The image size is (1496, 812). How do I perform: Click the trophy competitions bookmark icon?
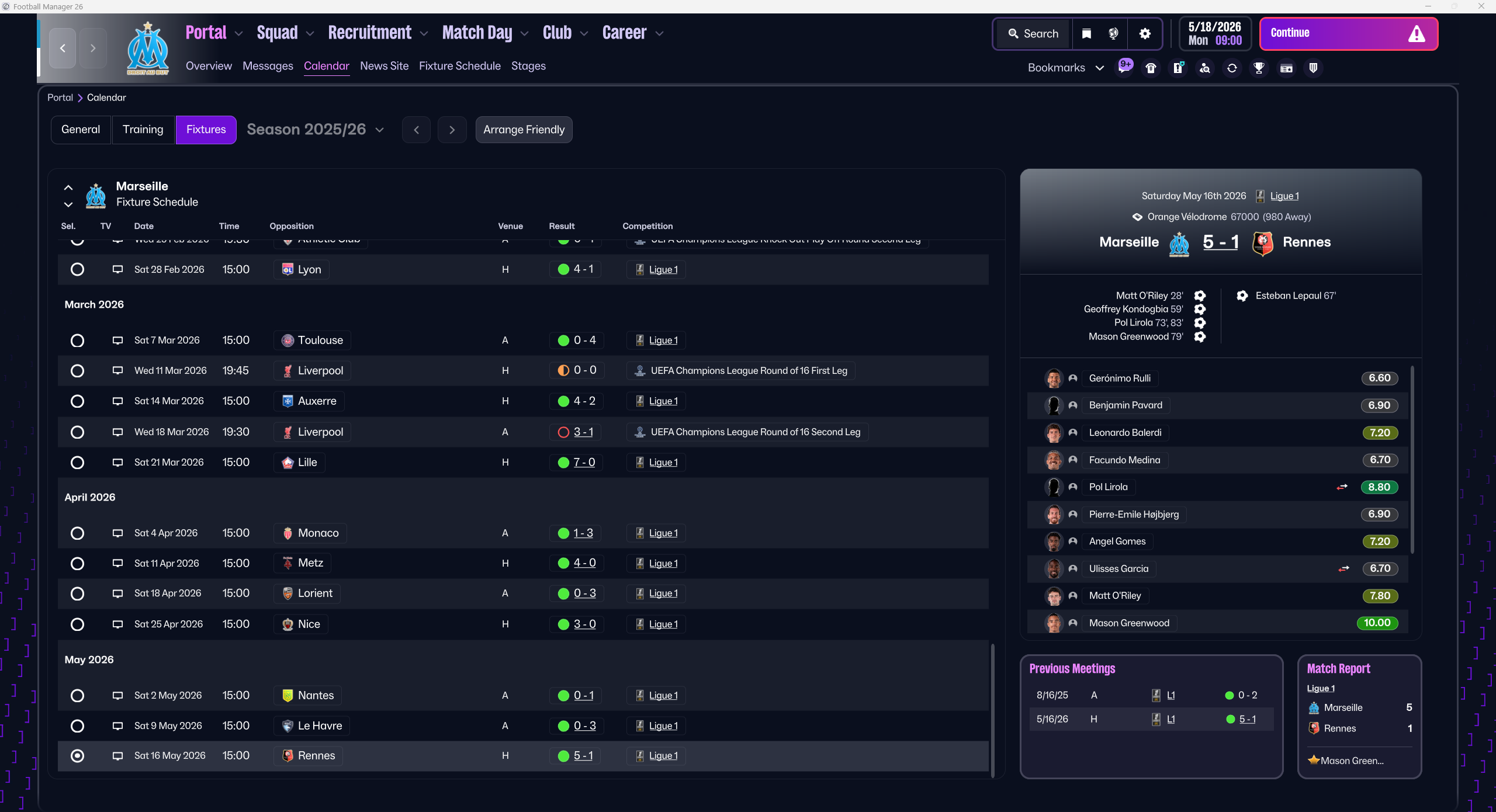coord(1259,68)
